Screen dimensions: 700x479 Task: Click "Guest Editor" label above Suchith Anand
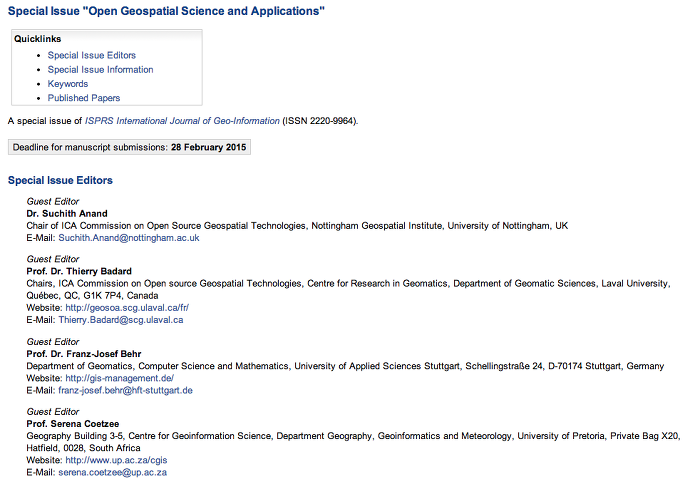pyautogui.click(x=53, y=202)
